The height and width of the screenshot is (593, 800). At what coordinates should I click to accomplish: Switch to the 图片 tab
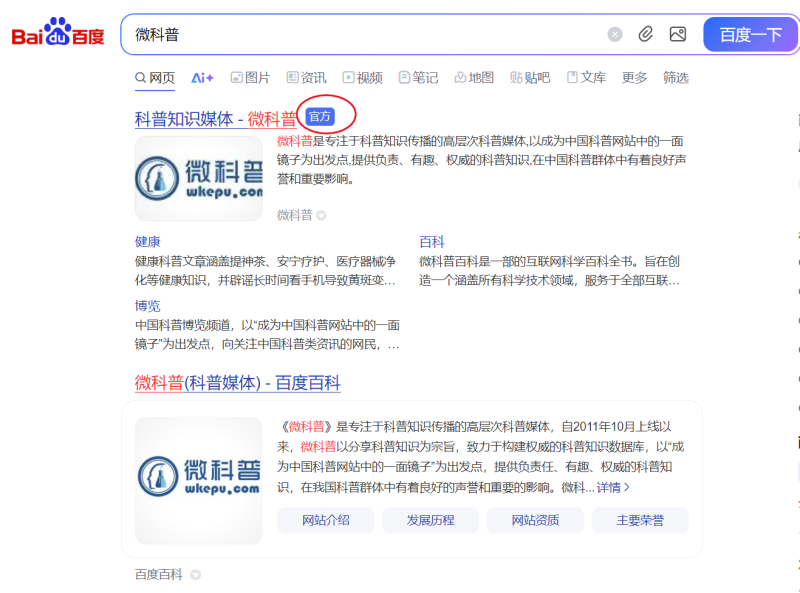[x=250, y=78]
